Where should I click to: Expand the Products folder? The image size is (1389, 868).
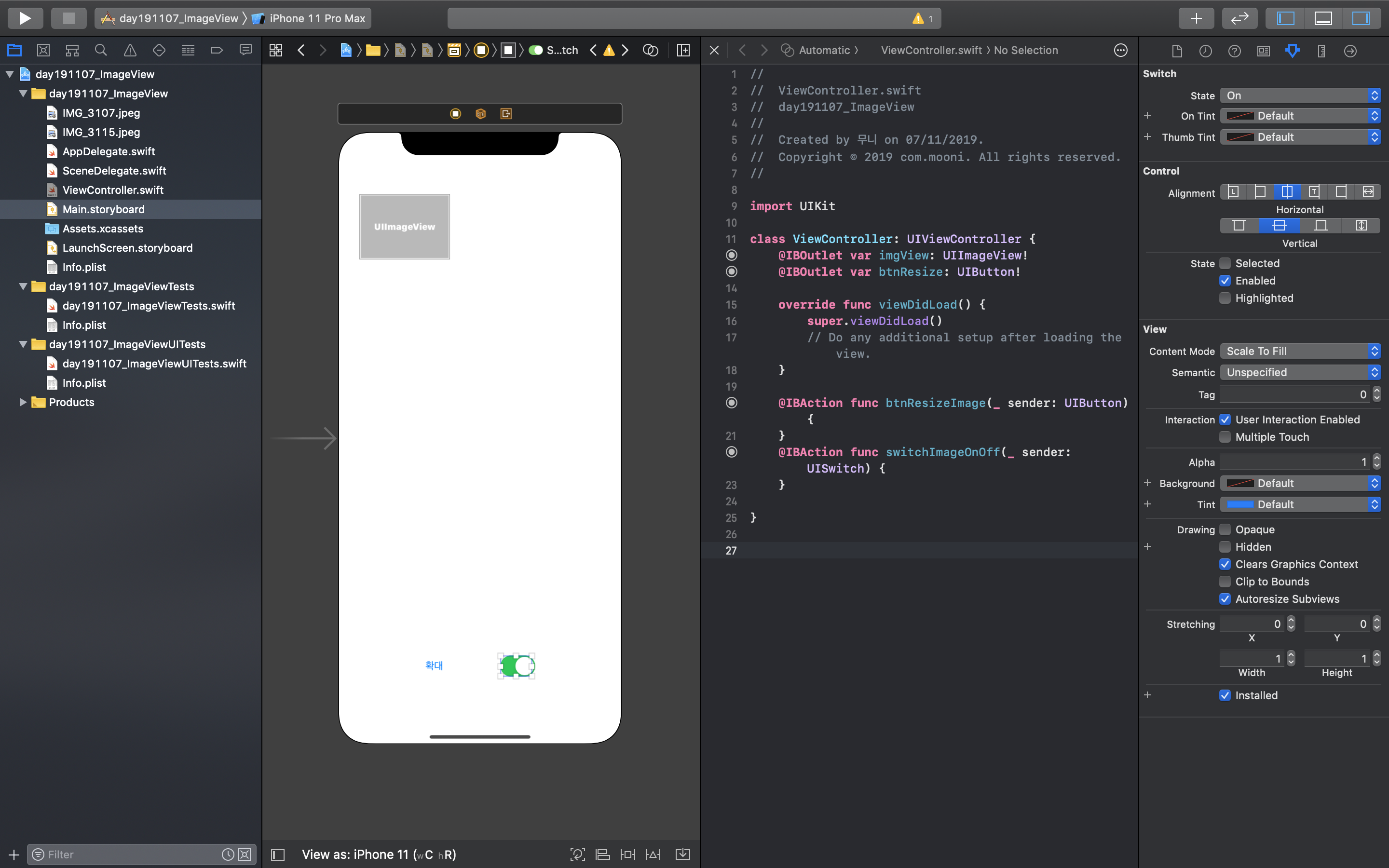(x=22, y=403)
